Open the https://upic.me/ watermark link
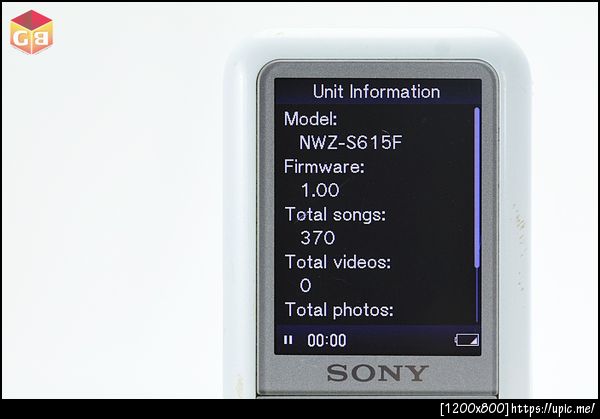 coord(553,409)
